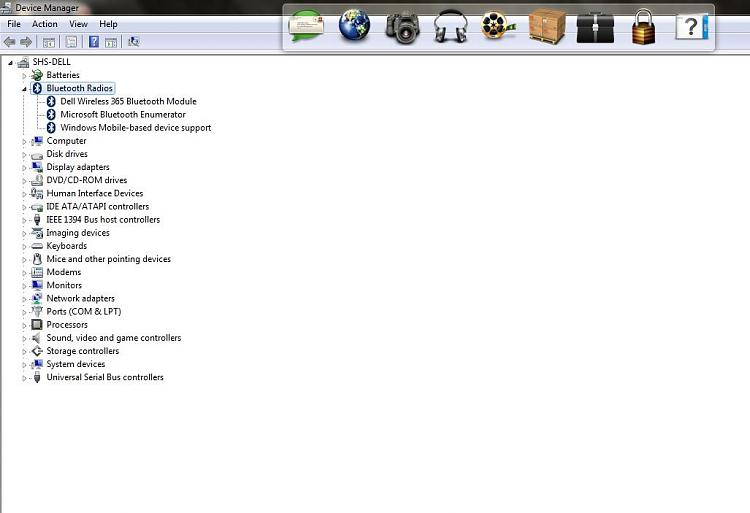
Task: Collapse the Bluetooth Radios node
Action: tap(24, 89)
